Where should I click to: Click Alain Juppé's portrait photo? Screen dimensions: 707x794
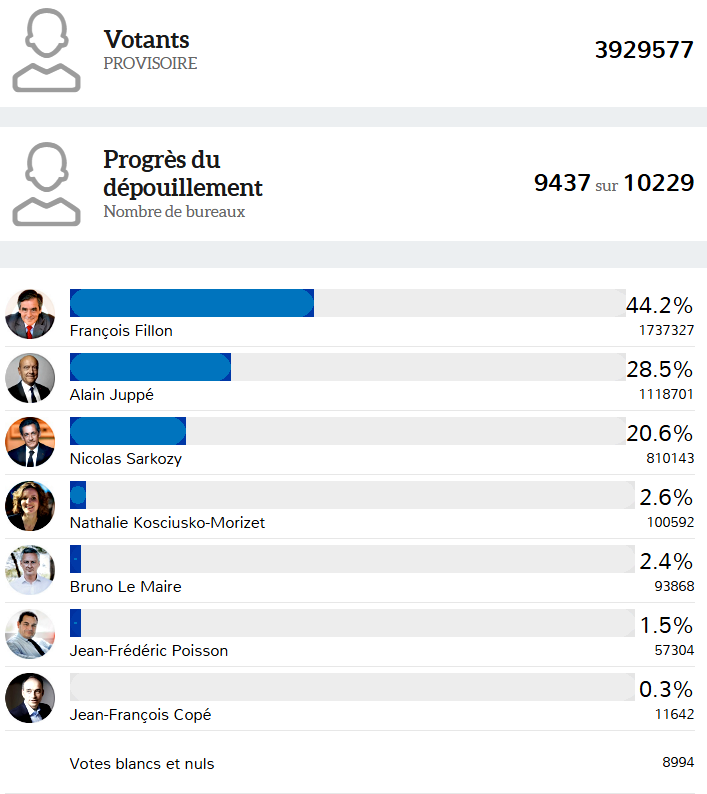(x=30, y=378)
